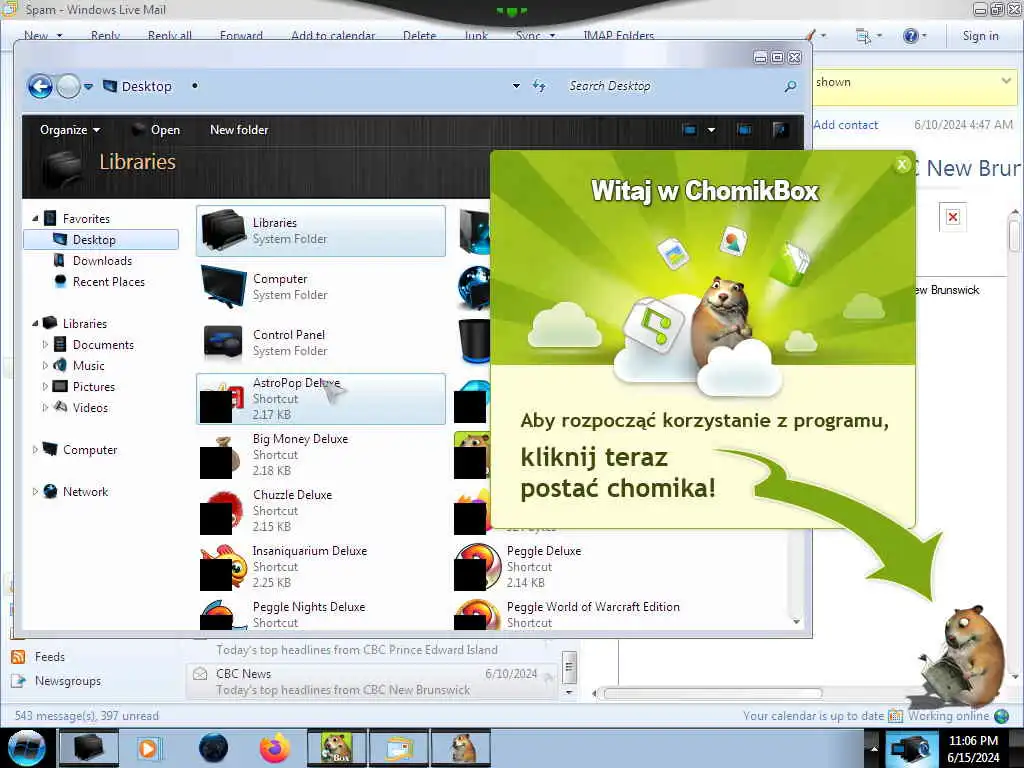Expand the Documents library node

[45, 344]
